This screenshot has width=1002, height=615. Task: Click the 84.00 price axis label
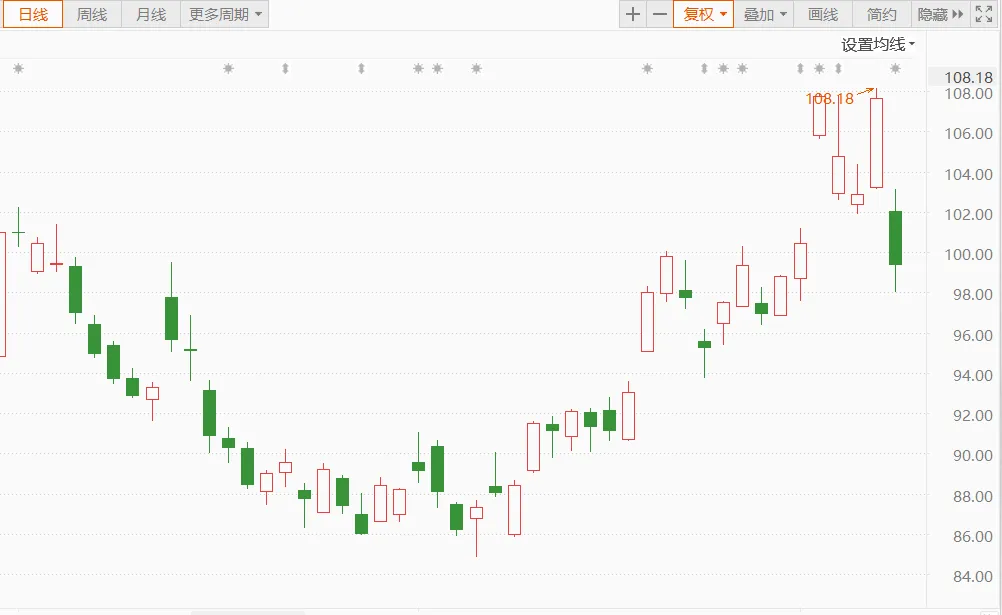972,577
